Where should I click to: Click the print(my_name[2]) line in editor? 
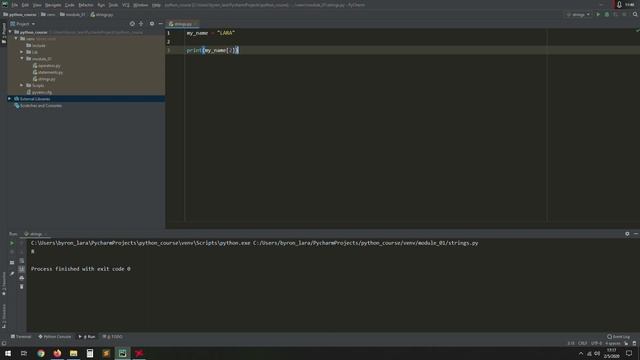[212, 50]
